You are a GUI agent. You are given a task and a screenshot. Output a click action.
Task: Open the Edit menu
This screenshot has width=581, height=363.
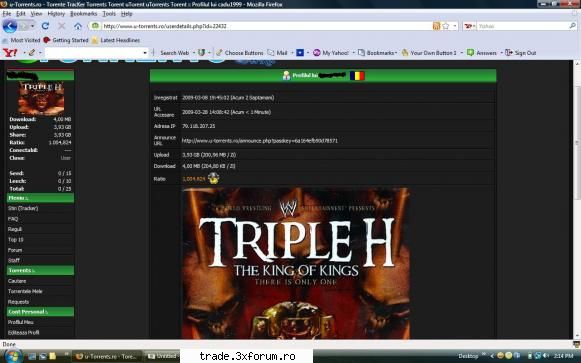click(21, 14)
